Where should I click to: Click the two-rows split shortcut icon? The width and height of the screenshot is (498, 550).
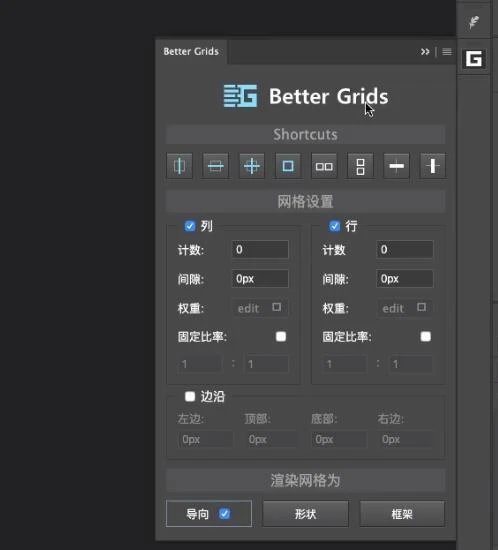coord(360,166)
